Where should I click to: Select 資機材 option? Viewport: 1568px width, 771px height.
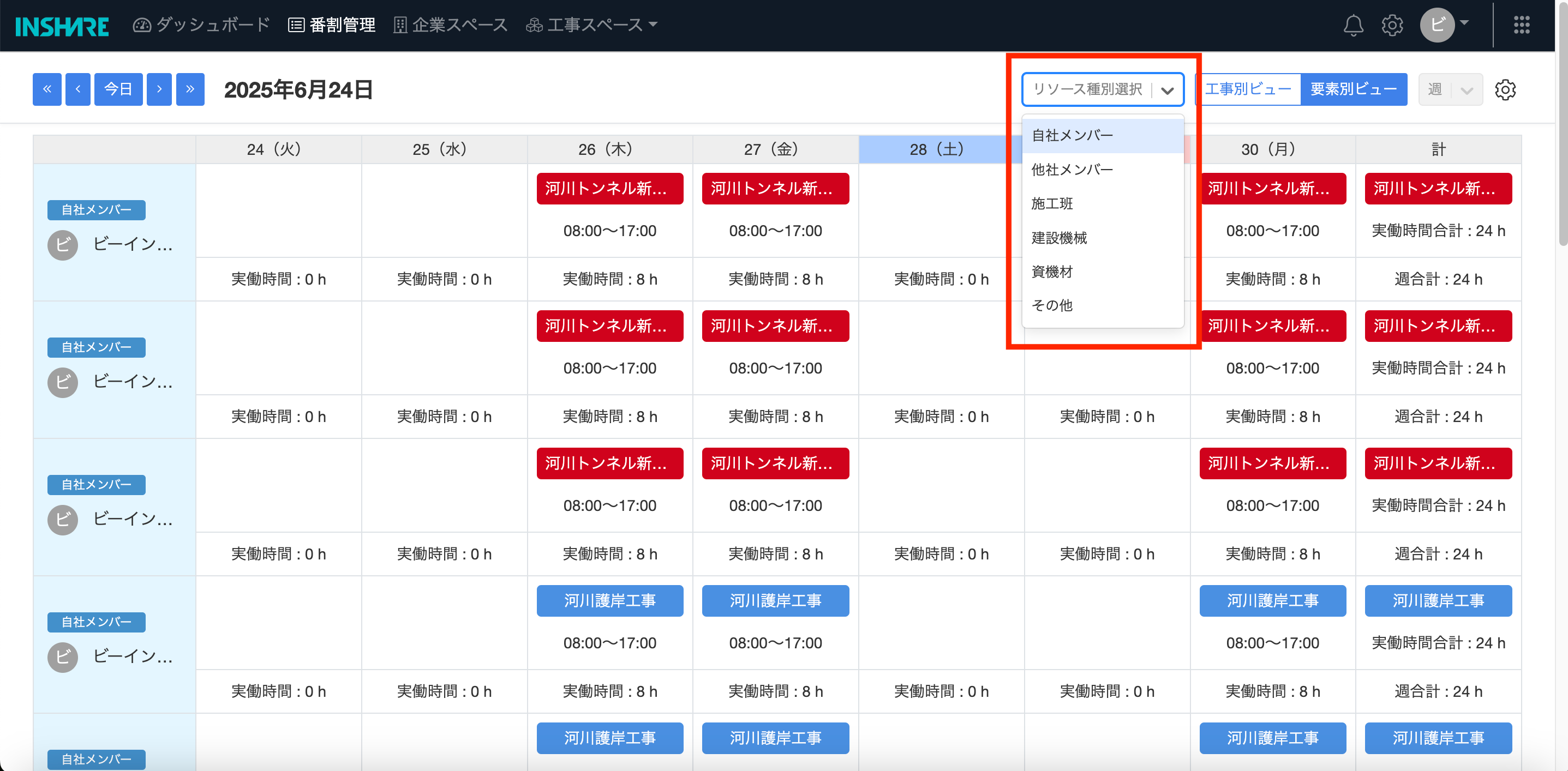1103,272
